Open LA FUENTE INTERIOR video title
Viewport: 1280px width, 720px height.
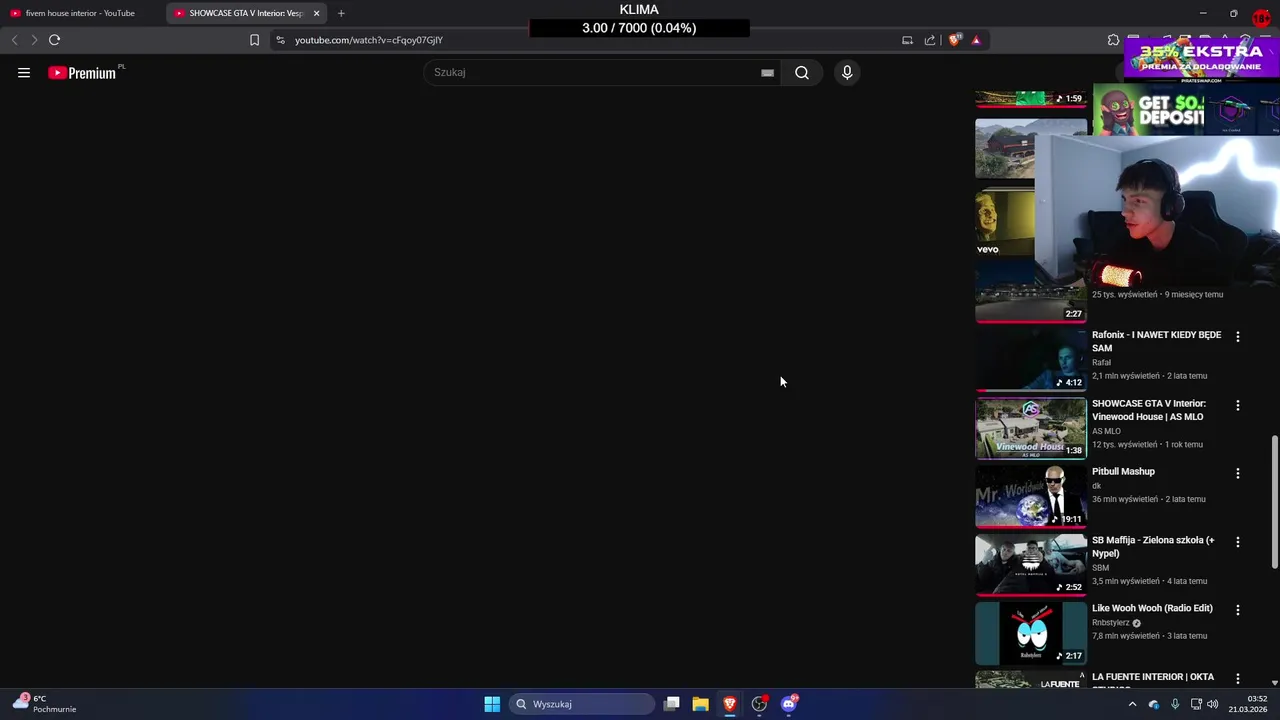1153,680
